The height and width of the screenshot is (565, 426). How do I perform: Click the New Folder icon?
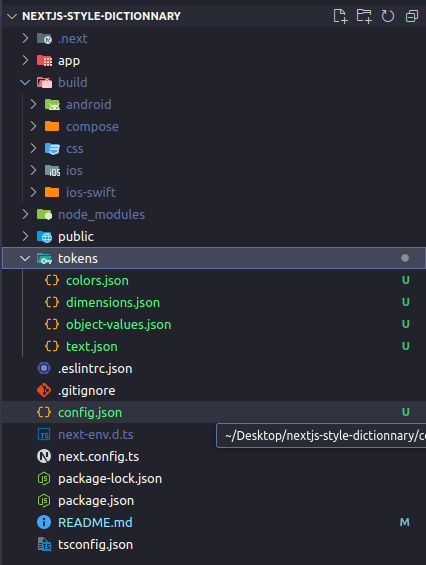pos(364,16)
